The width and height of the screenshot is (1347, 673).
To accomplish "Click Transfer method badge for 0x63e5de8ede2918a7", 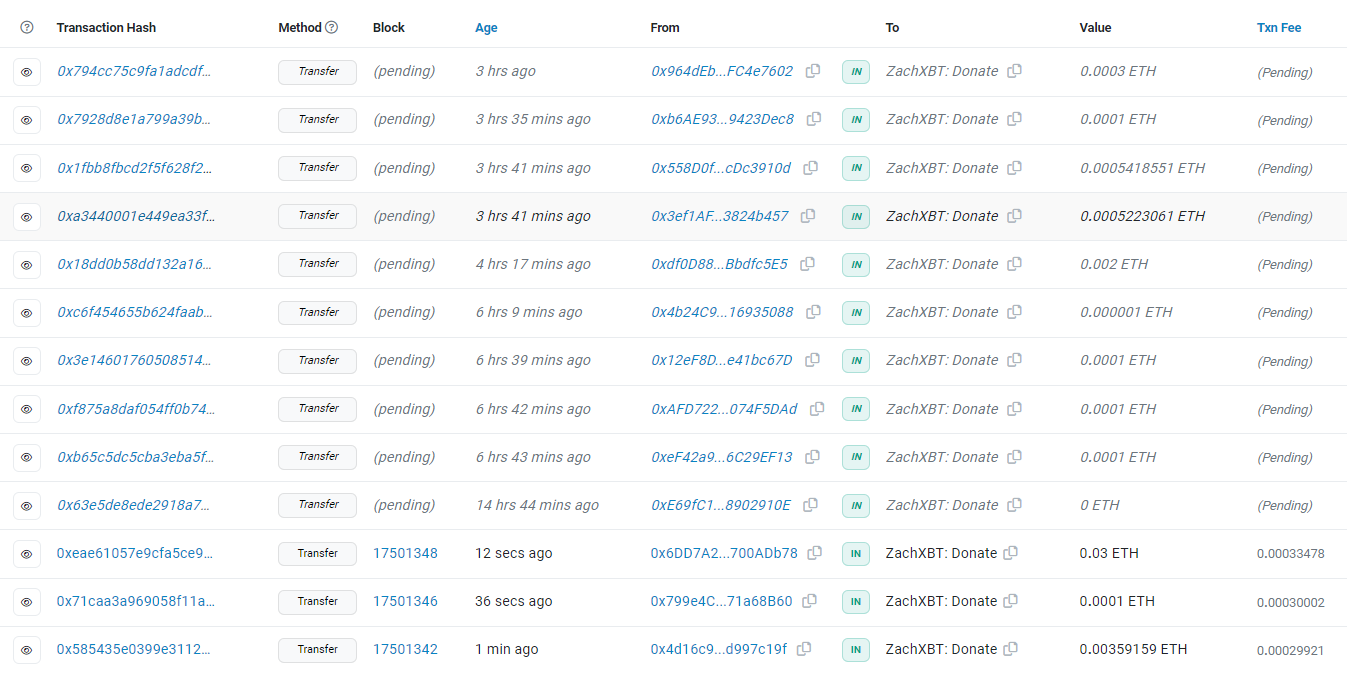I will click(318, 505).
